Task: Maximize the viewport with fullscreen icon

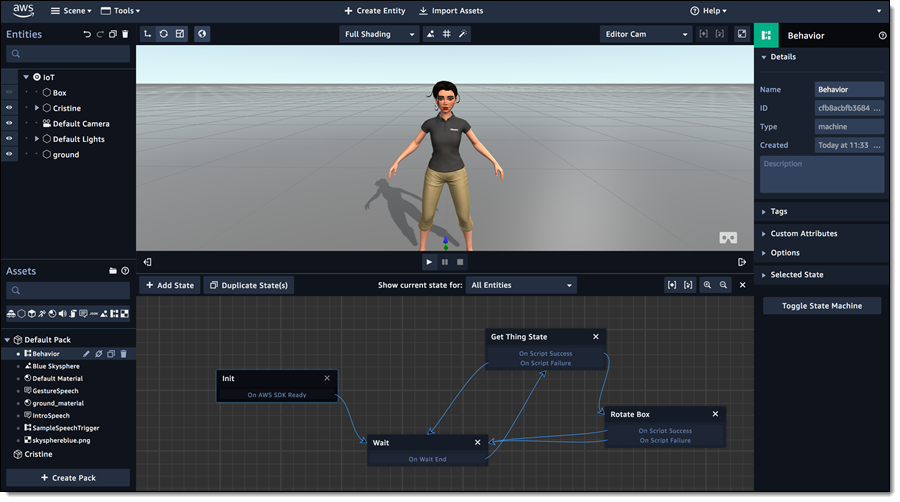Action: [741, 34]
